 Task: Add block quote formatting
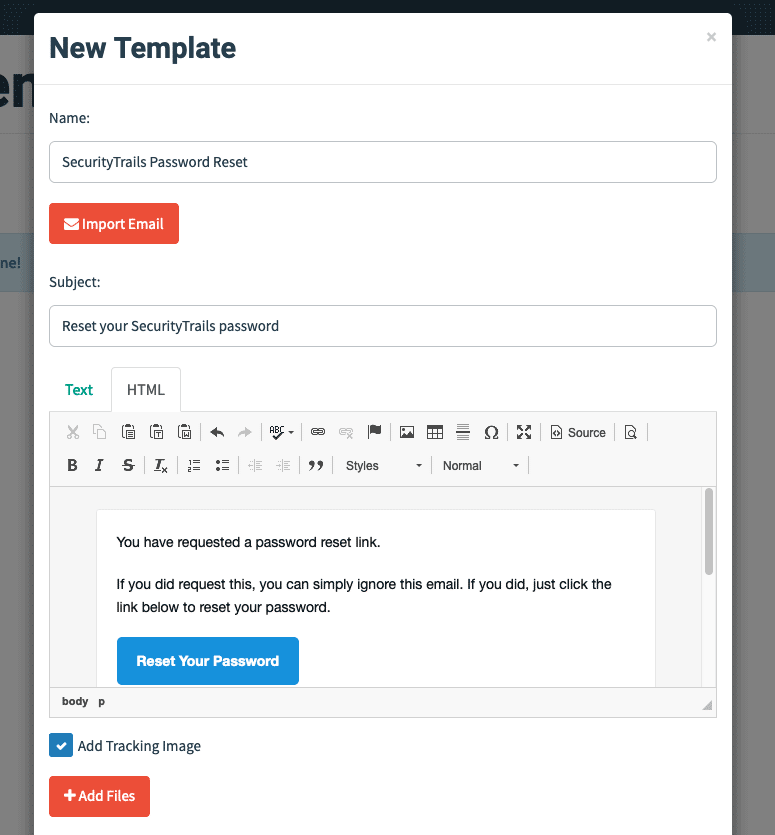(x=316, y=465)
